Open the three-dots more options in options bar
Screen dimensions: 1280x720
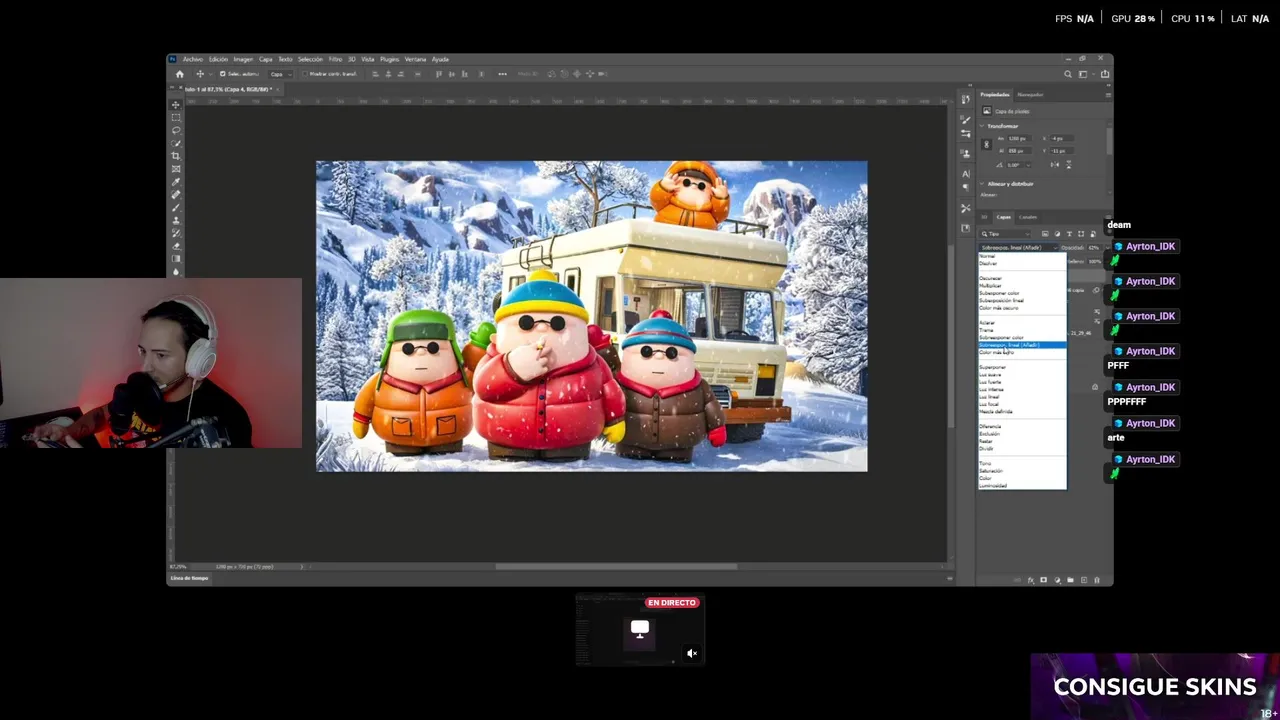(502, 74)
